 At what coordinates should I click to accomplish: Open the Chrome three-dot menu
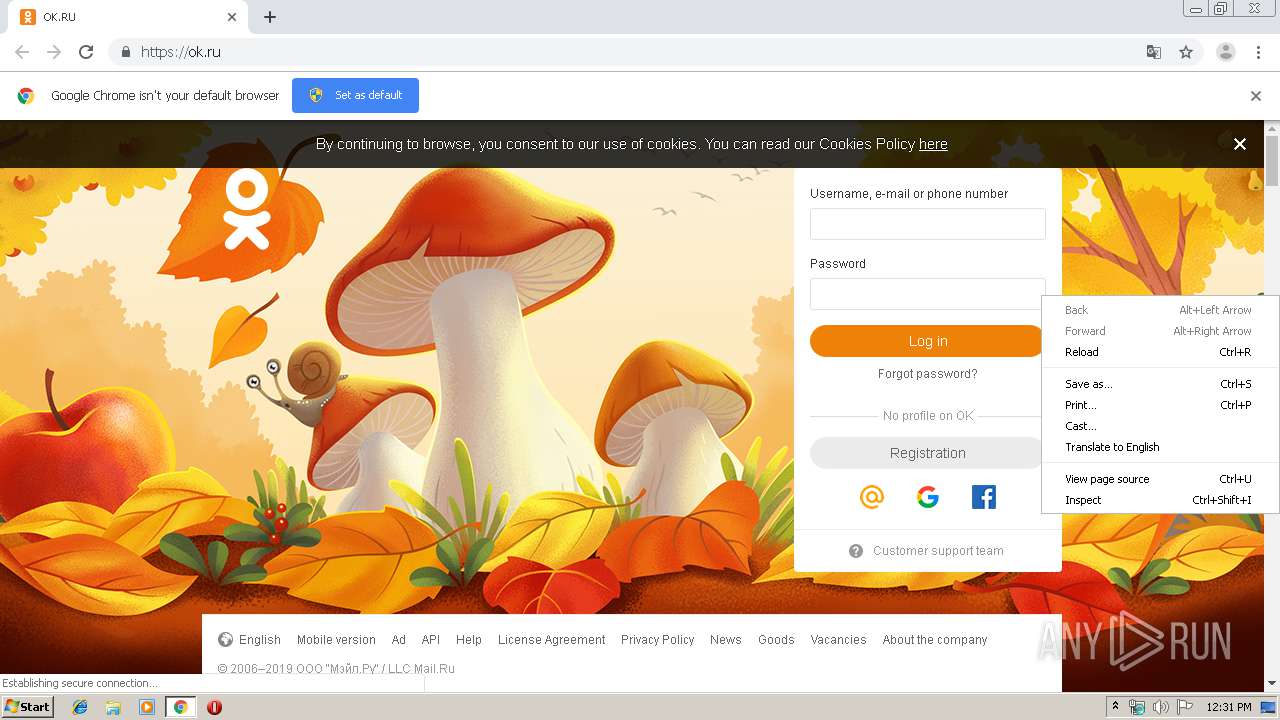click(x=1258, y=52)
